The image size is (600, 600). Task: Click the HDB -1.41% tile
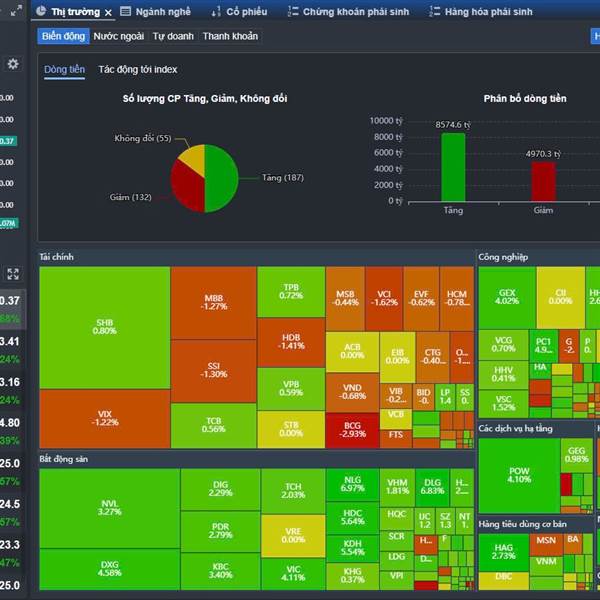point(291,342)
